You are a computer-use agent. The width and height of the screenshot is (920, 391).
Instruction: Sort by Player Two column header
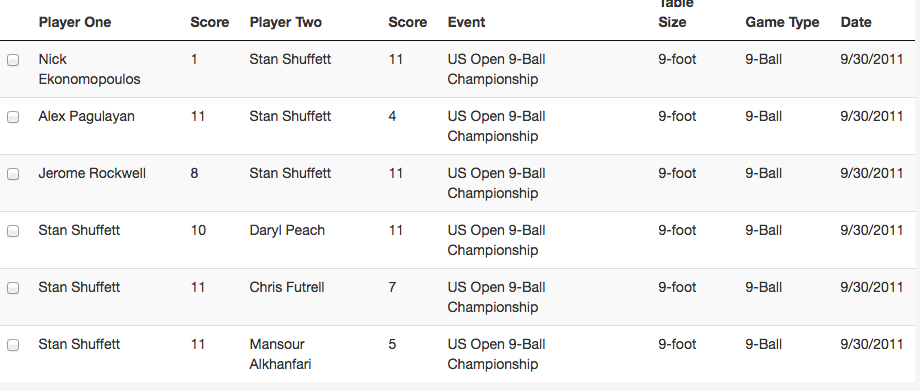pos(286,22)
